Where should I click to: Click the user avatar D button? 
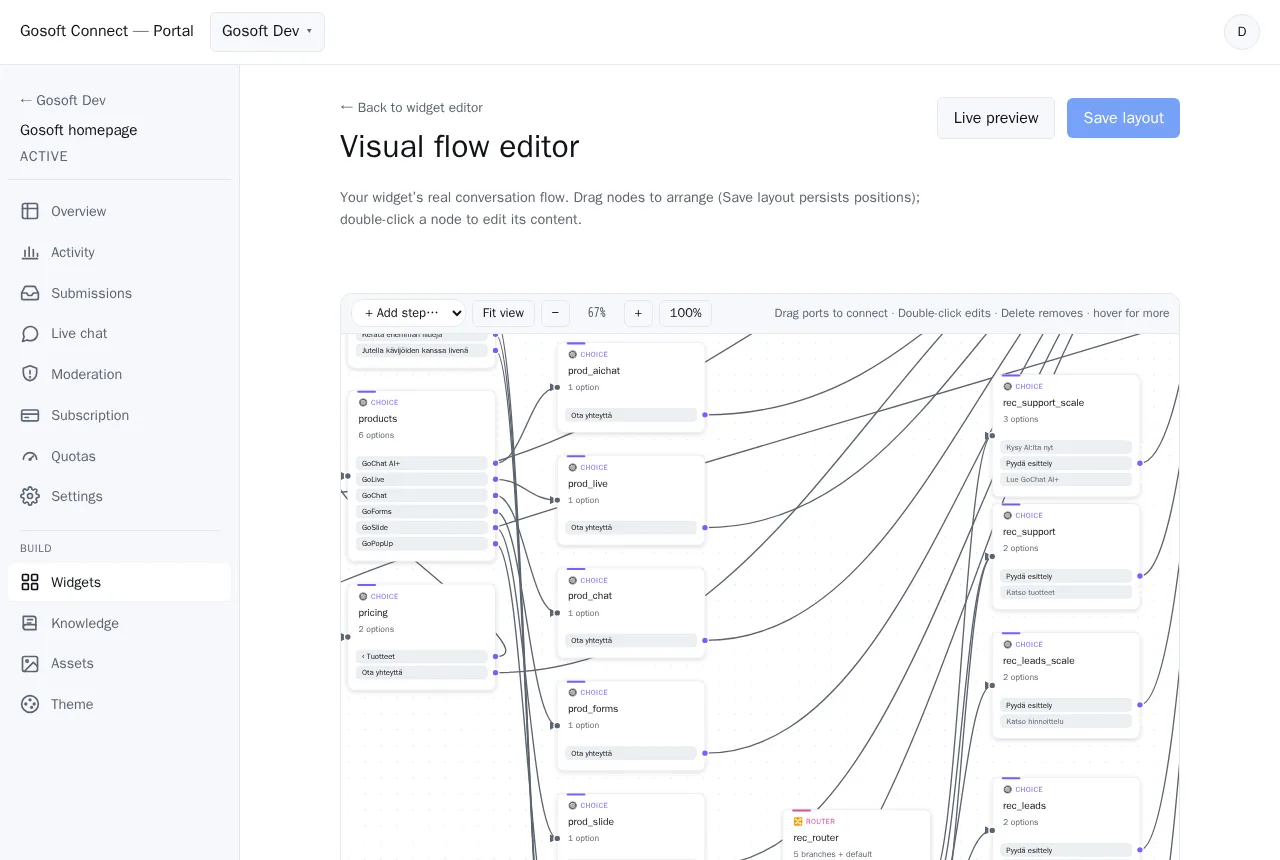point(1241,32)
